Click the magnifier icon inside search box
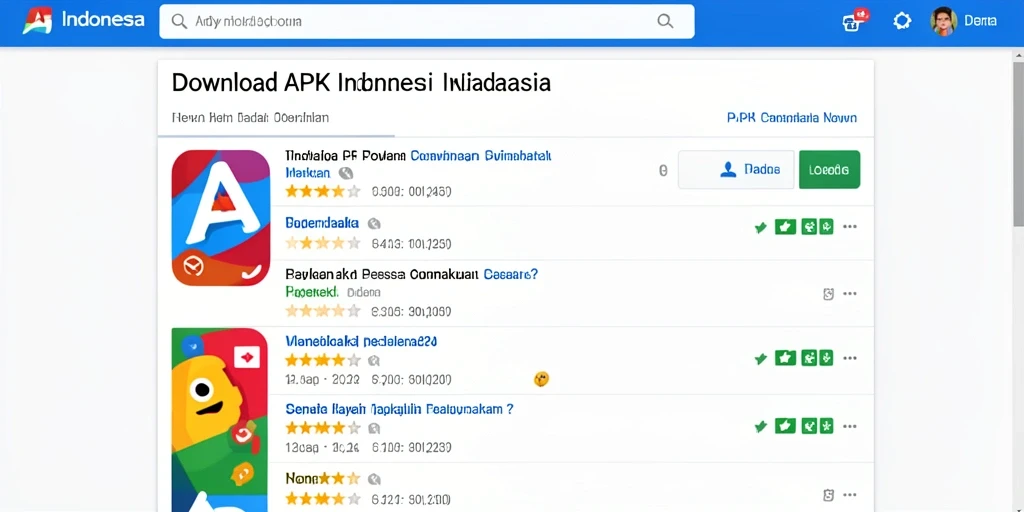Screen dimensions: 1024x512 pos(665,22)
